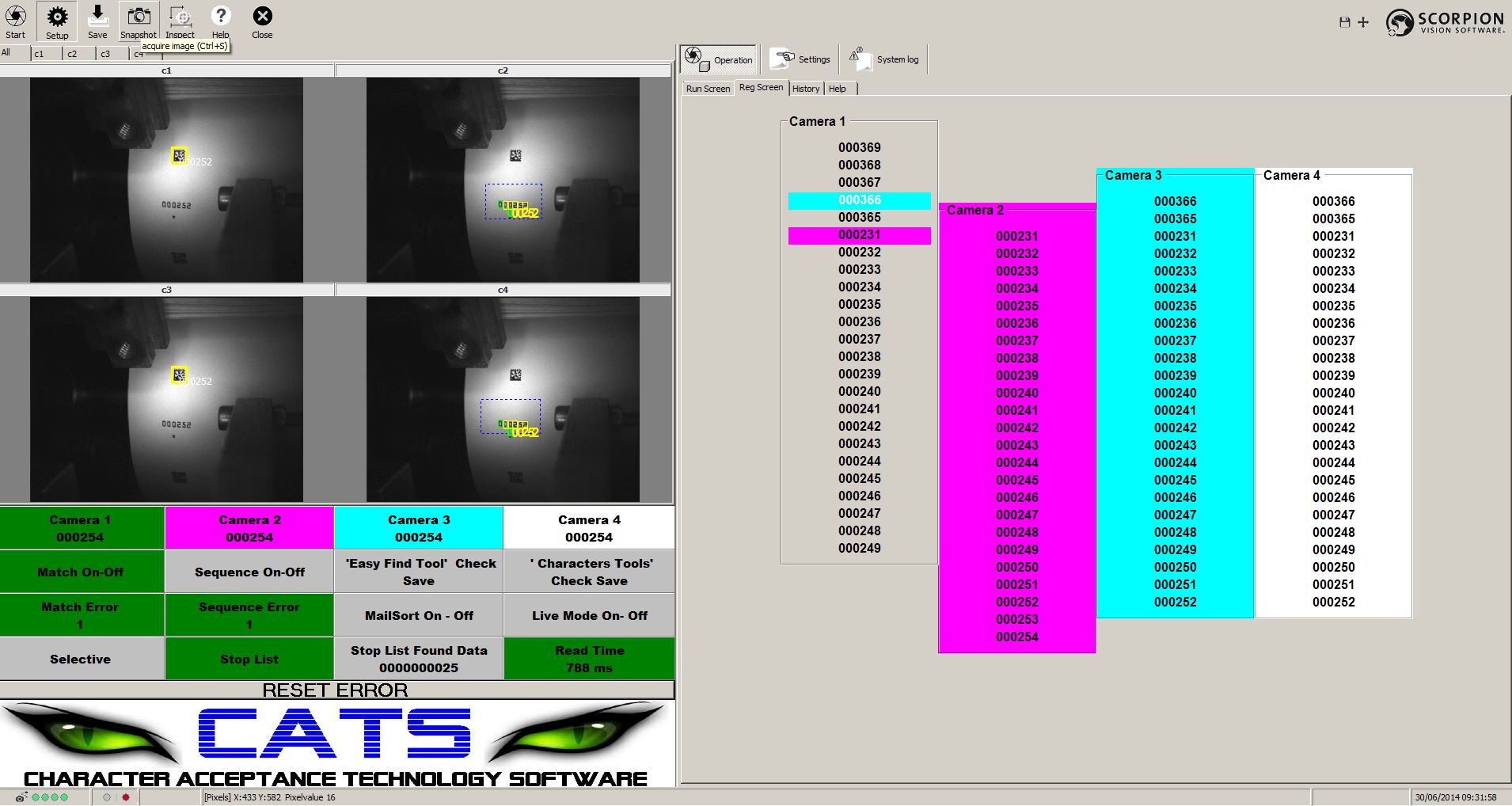Click the Read Time 788 ms button

coord(589,659)
